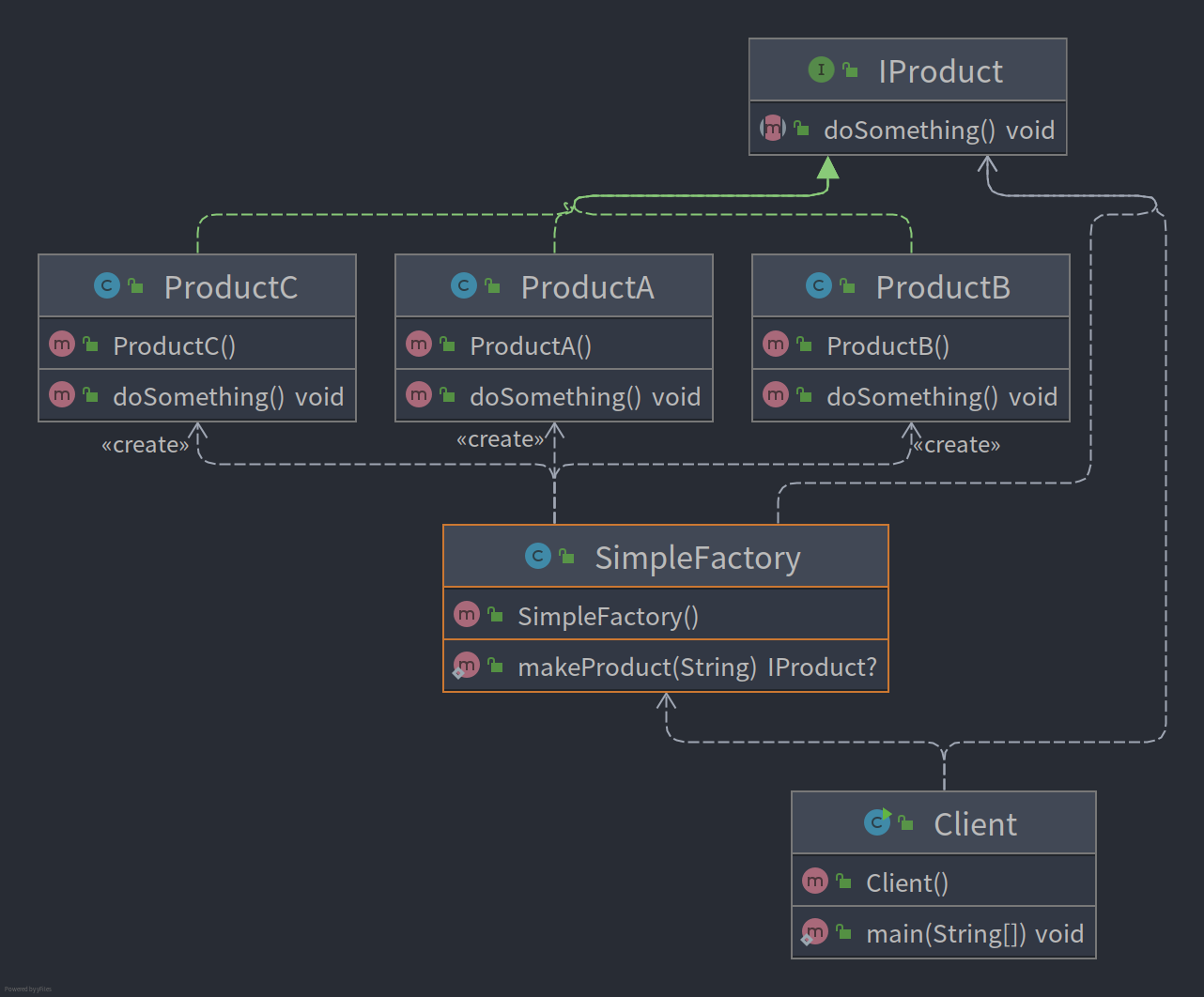Viewport: 1204px width, 997px height.
Task: Click method icon of ProductB doSomething()
Action: (x=776, y=394)
